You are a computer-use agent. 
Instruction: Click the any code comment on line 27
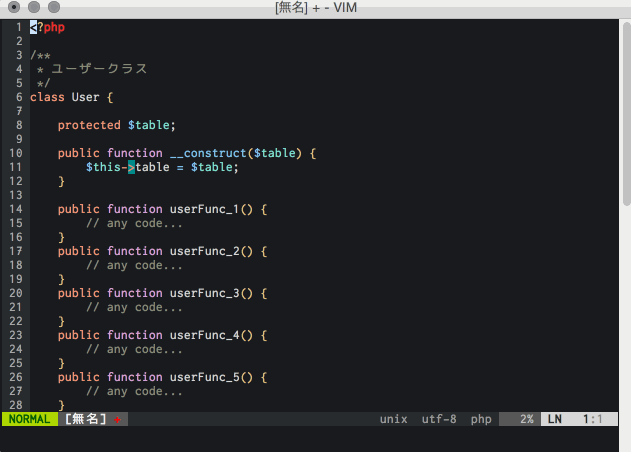pyautogui.click(x=134, y=391)
